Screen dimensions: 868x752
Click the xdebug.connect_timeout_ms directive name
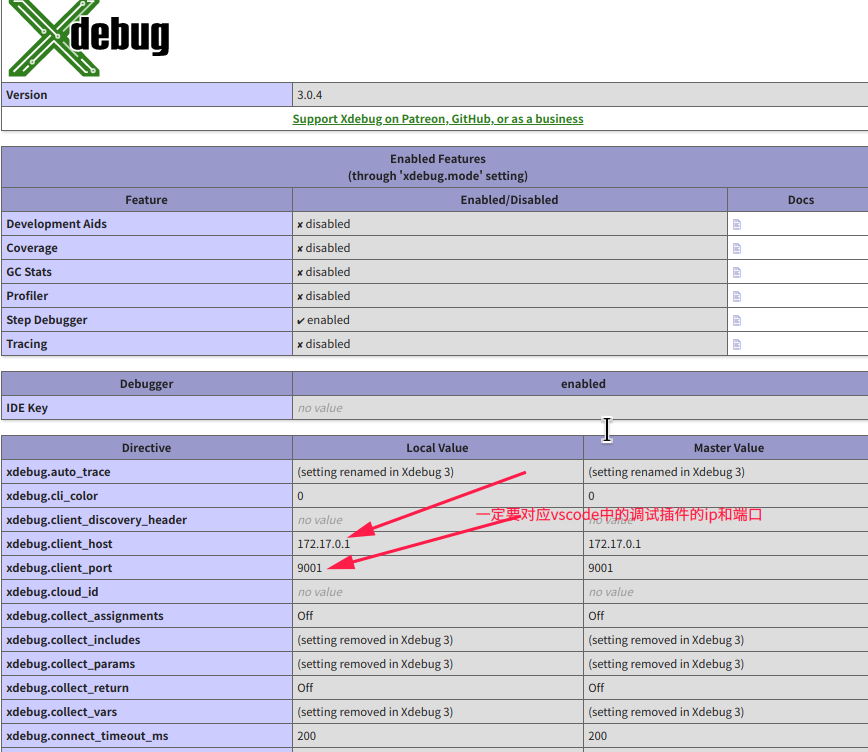[87, 736]
